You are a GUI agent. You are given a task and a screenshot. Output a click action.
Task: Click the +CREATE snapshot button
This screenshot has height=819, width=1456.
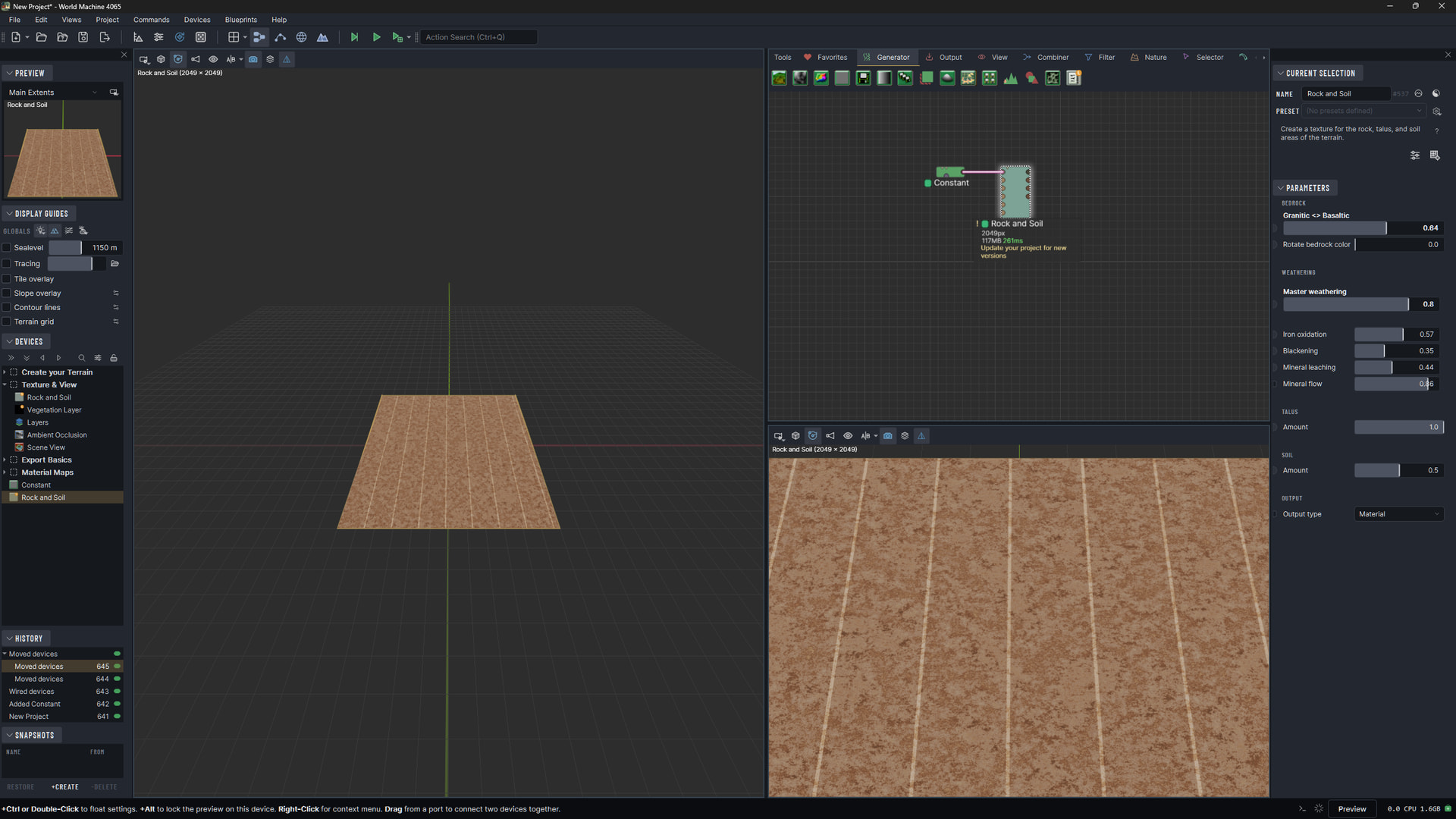click(x=65, y=787)
